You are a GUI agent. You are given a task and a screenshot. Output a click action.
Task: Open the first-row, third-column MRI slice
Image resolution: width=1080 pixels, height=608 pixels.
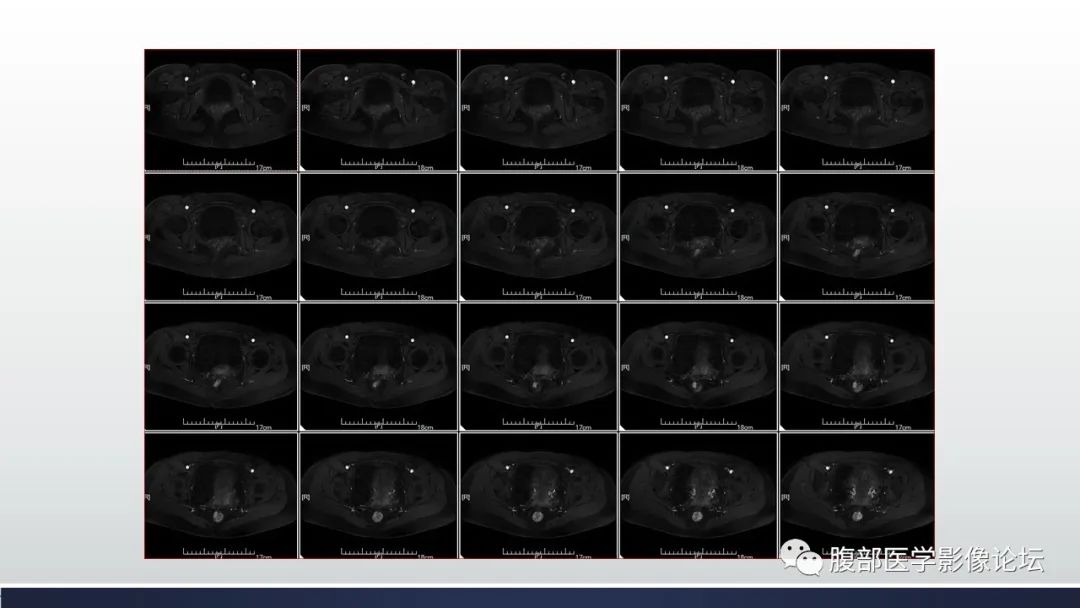(538, 108)
